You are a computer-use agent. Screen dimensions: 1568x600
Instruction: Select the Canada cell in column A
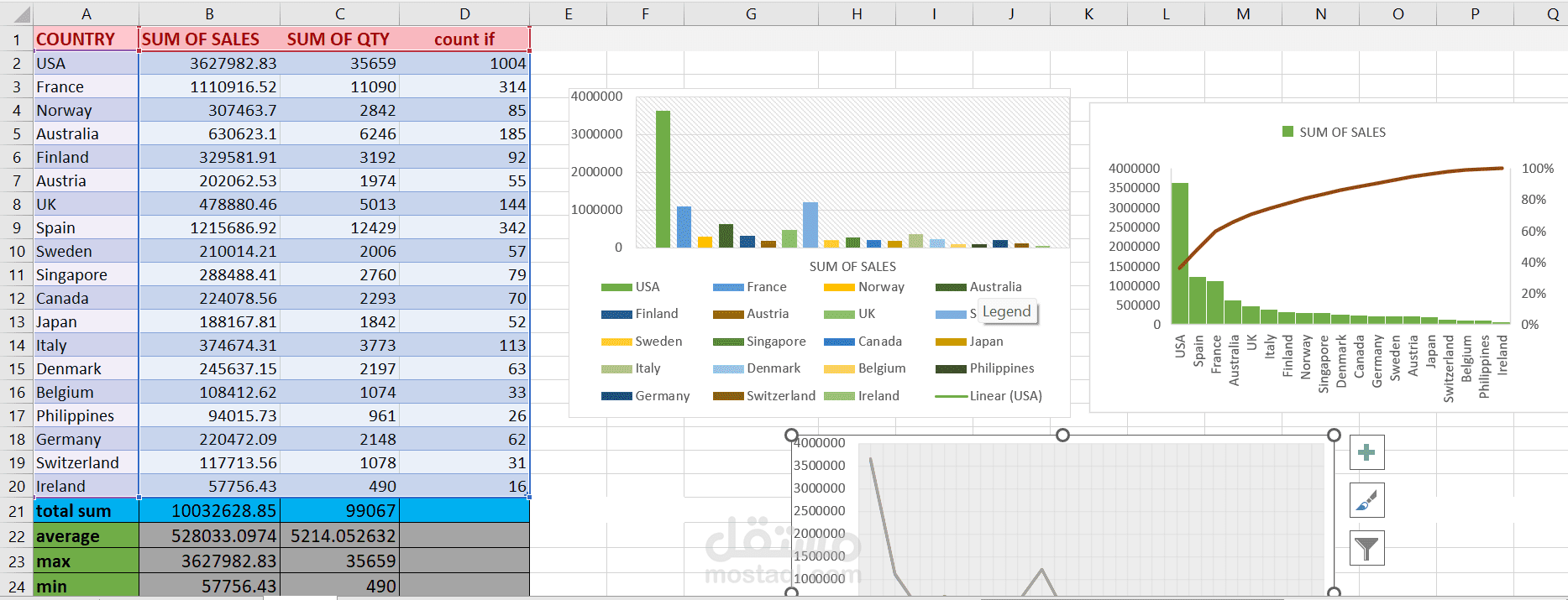[86, 298]
